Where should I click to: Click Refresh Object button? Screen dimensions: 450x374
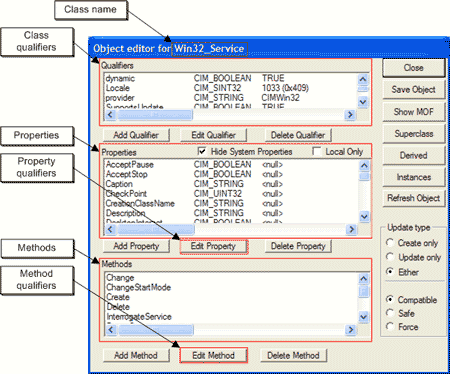(414, 198)
